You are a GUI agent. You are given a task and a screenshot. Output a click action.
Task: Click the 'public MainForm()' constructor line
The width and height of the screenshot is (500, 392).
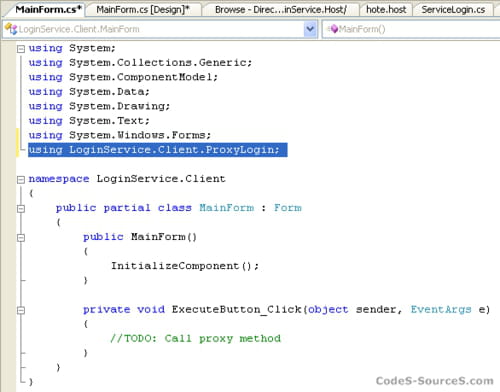[x=140, y=237]
